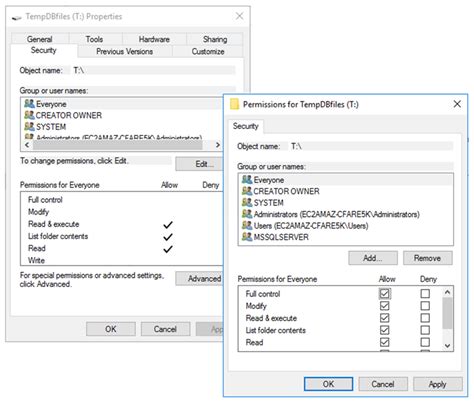Image resolution: width=474 pixels, height=404 pixels.
Task: Click the Everyone group icon in Permissions dialog
Action: (x=247, y=180)
